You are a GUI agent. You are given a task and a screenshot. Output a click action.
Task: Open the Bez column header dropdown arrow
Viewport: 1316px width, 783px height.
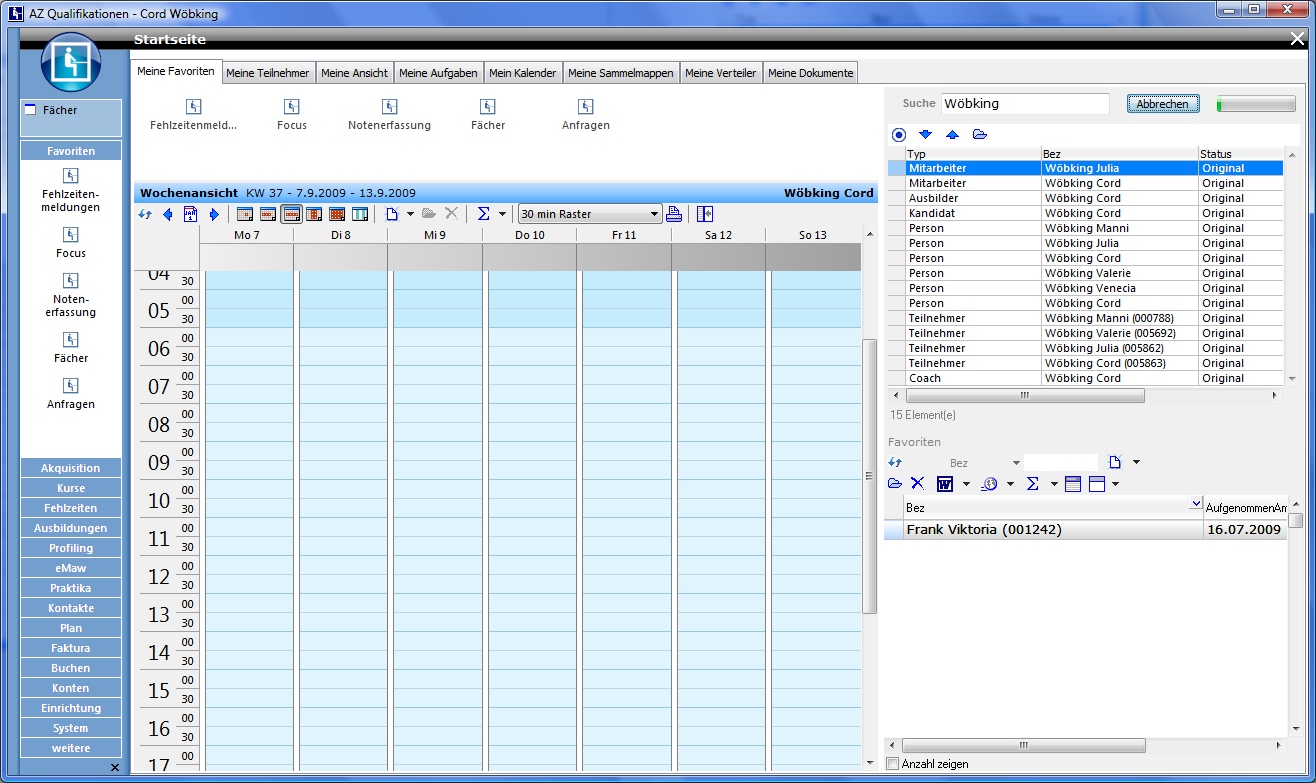point(1195,502)
